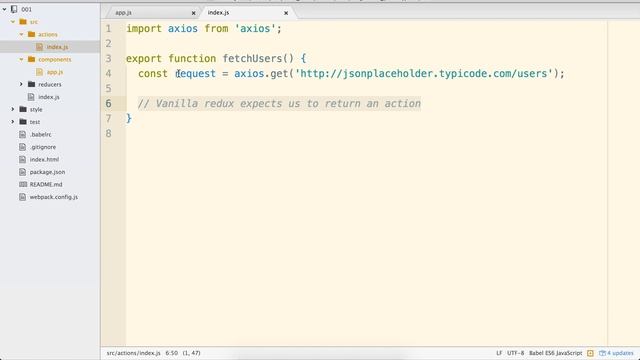
Task: Open the index.html file
Action: click(44, 160)
